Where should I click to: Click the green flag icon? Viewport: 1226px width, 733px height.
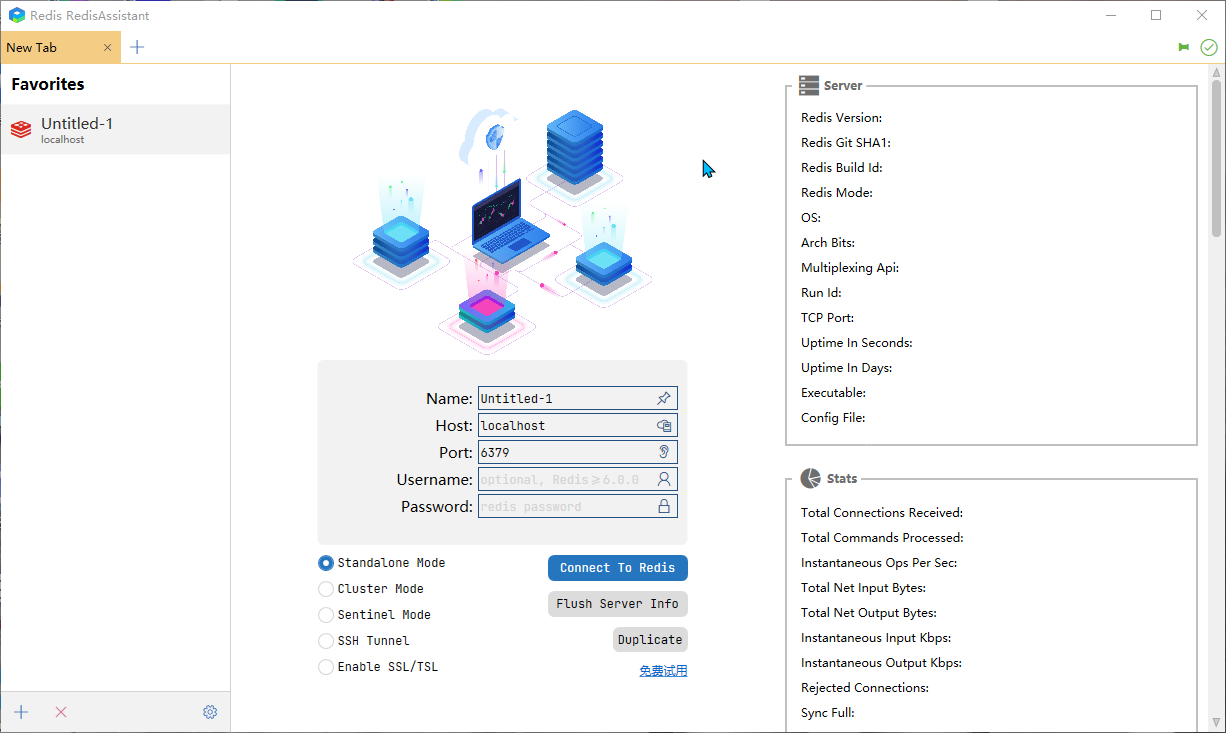point(1184,47)
